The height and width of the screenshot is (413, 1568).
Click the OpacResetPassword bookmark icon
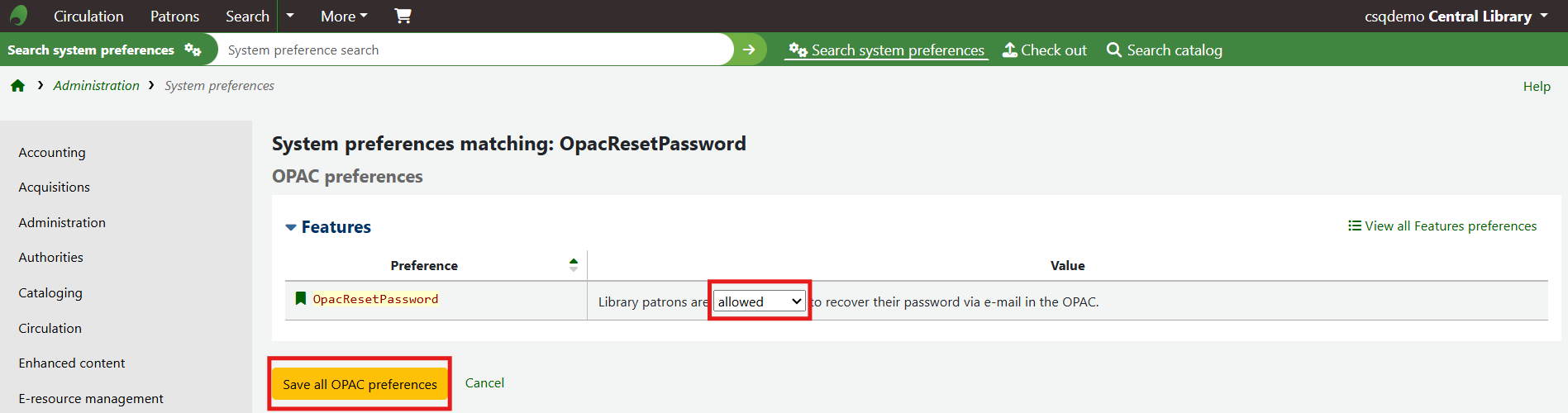(x=301, y=299)
